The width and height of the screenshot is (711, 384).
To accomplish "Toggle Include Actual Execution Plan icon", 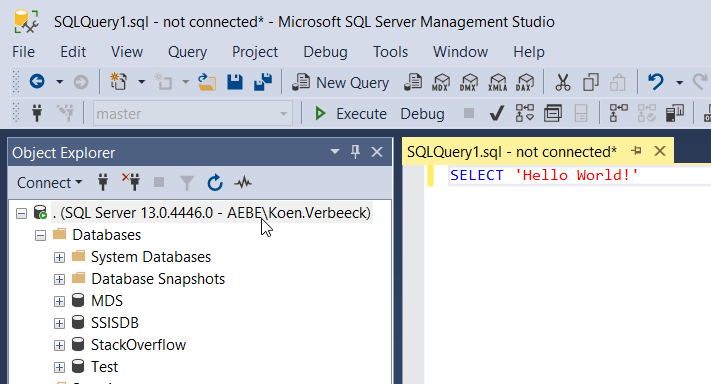I will pyautogui.click(x=618, y=113).
